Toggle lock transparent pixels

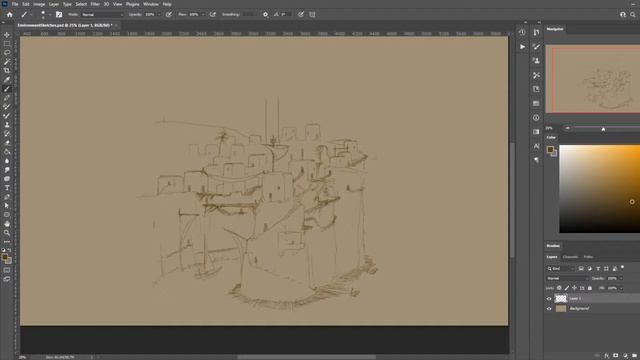559,288
